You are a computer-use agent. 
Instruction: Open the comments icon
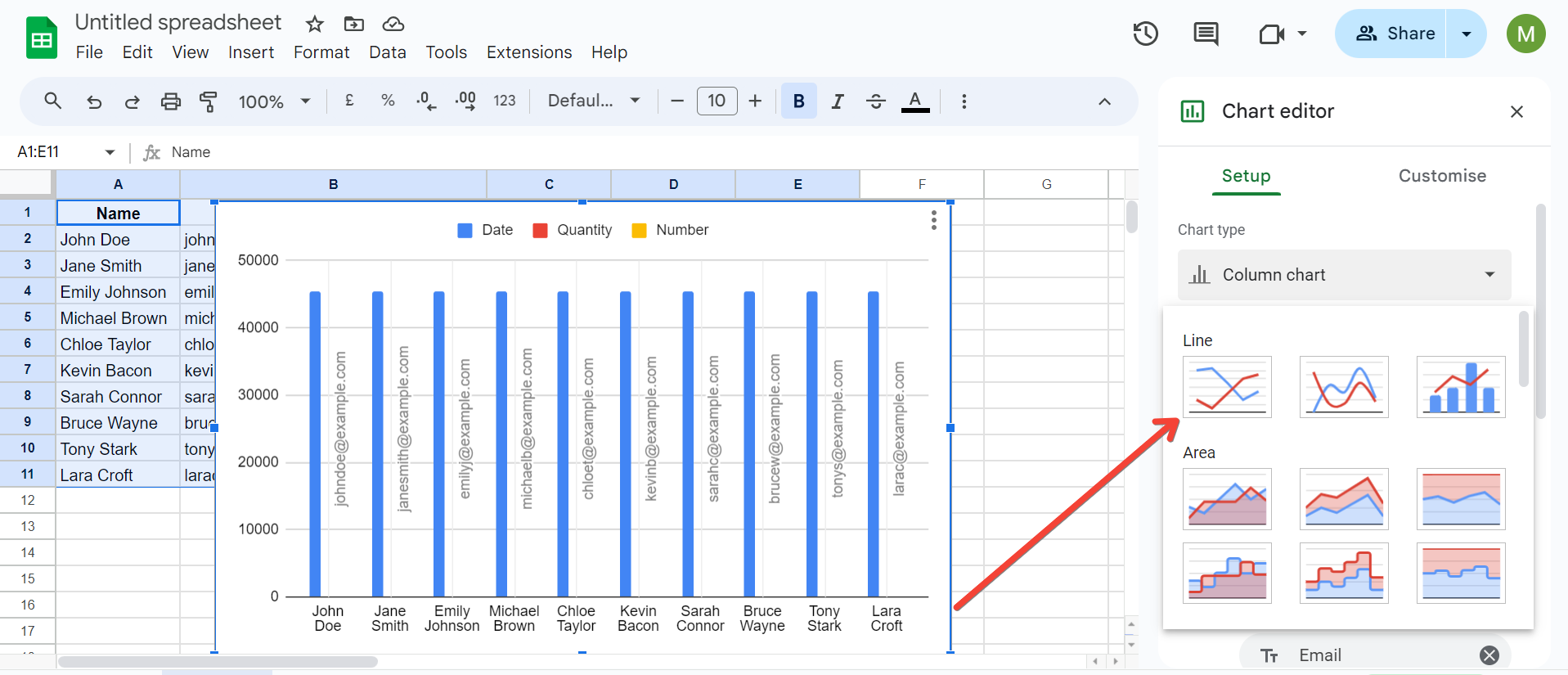coord(1206,34)
